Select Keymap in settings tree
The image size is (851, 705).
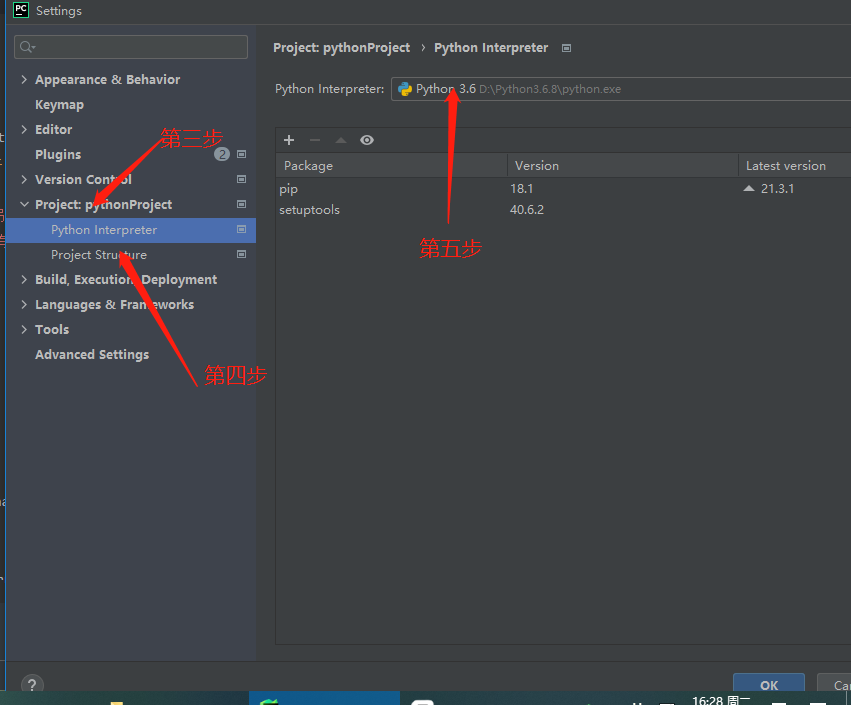point(59,105)
